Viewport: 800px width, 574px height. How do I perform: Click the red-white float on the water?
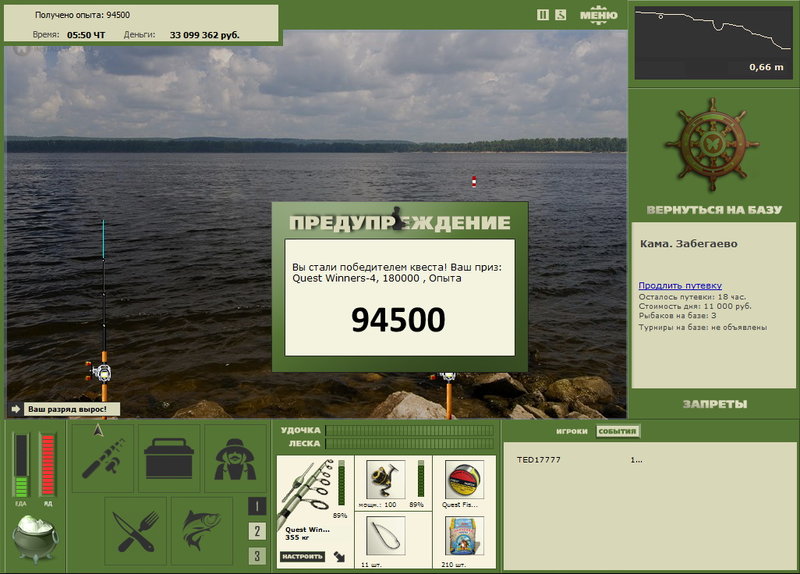tap(474, 181)
